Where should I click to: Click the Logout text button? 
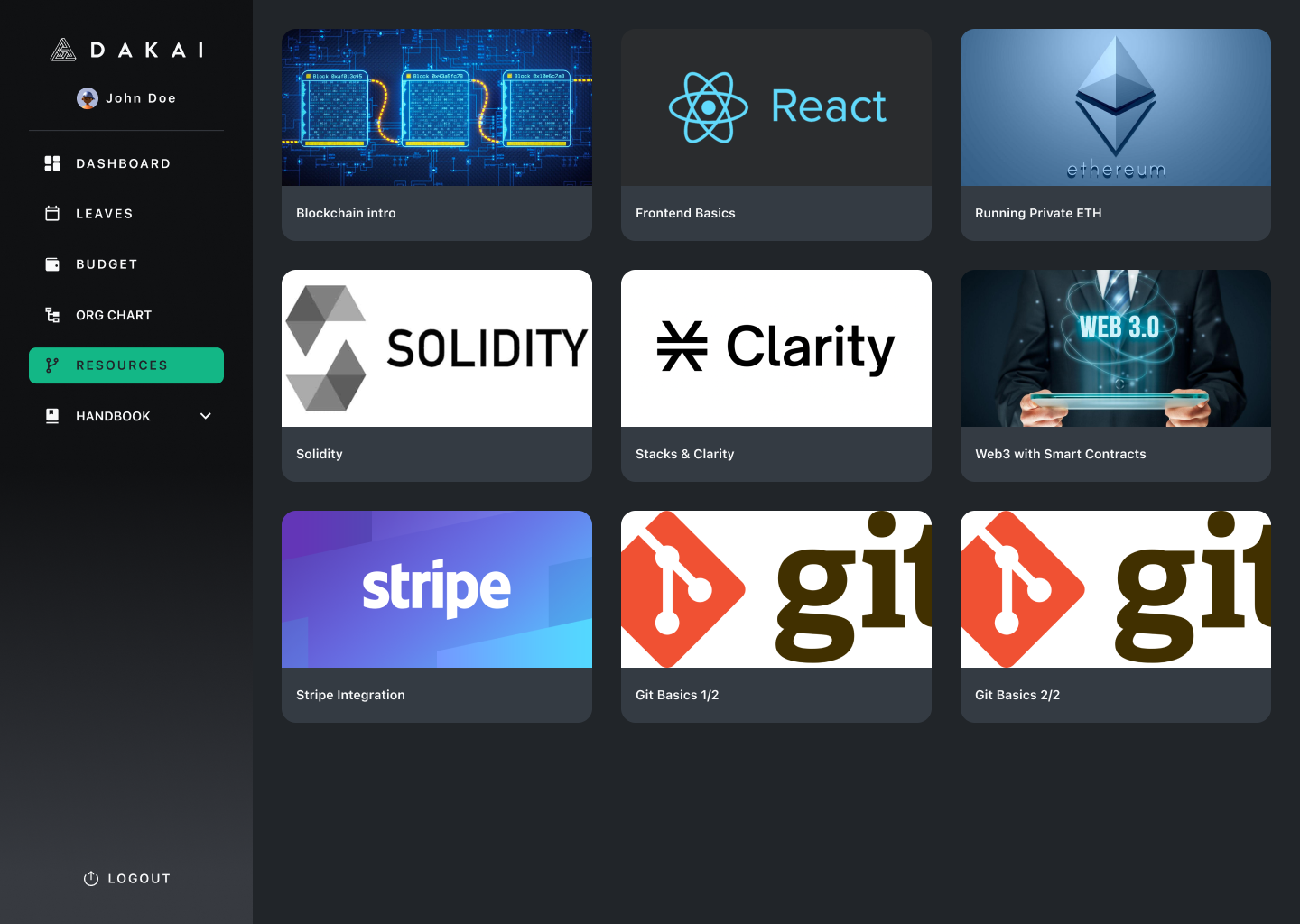tap(139, 879)
